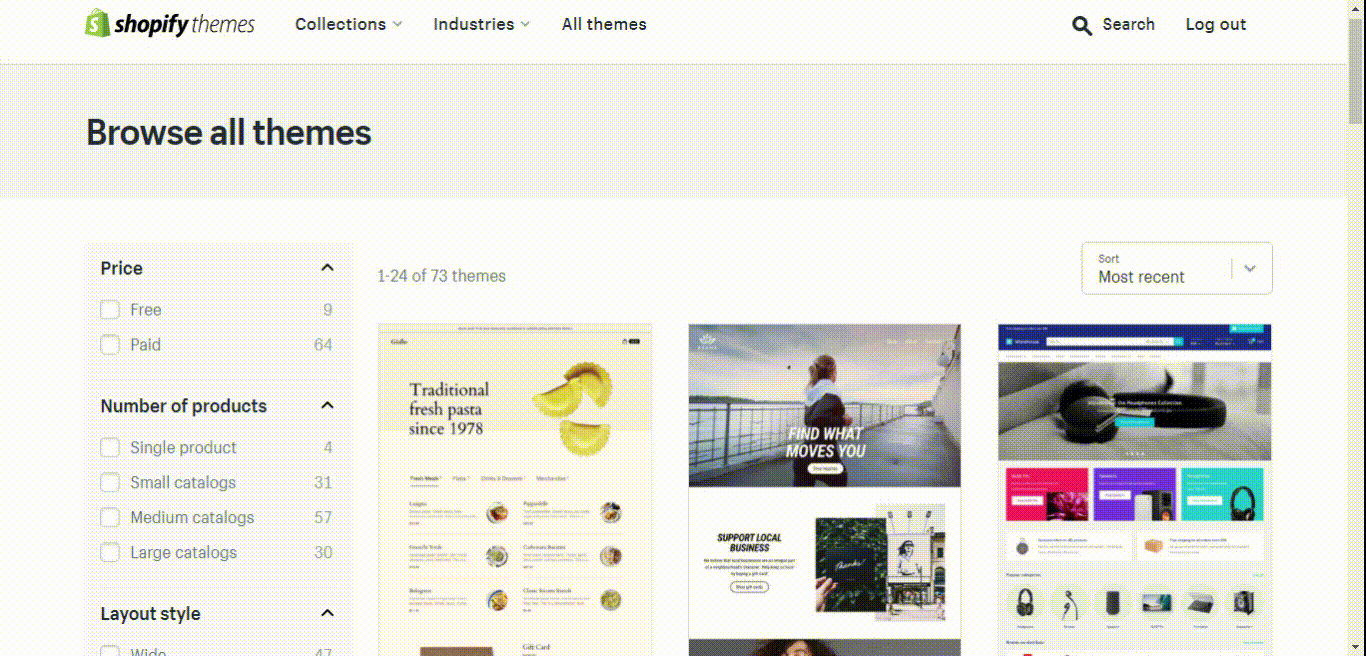
Task: Check the Free price filter
Action: coord(110,310)
